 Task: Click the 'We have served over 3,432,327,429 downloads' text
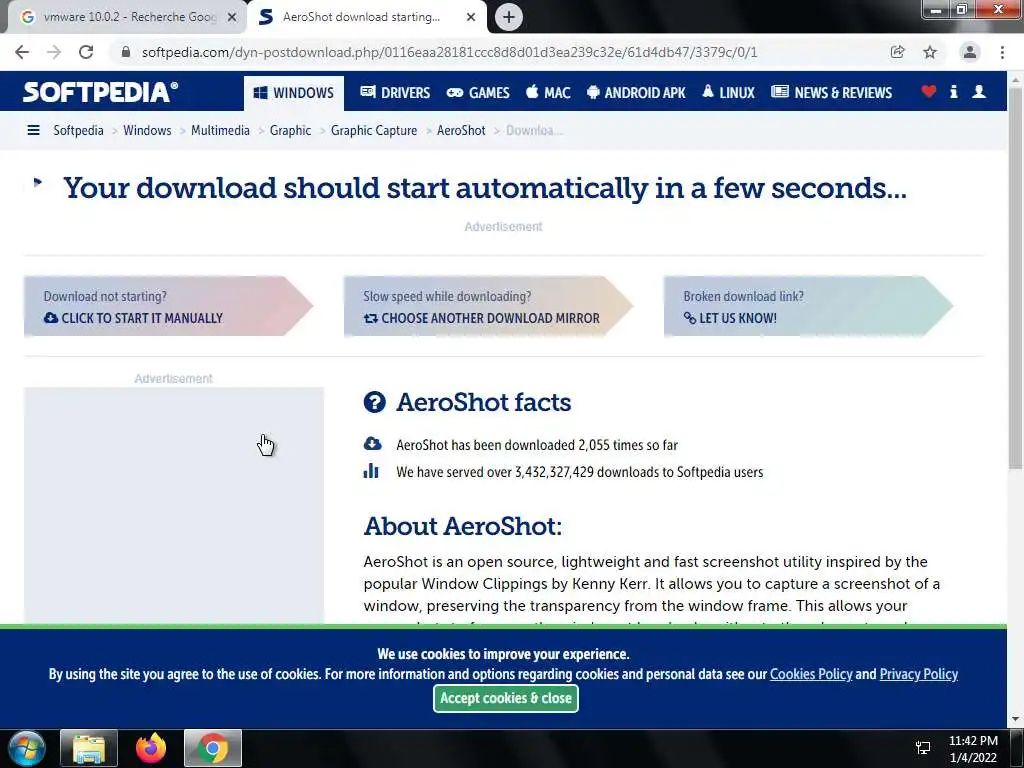point(579,472)
